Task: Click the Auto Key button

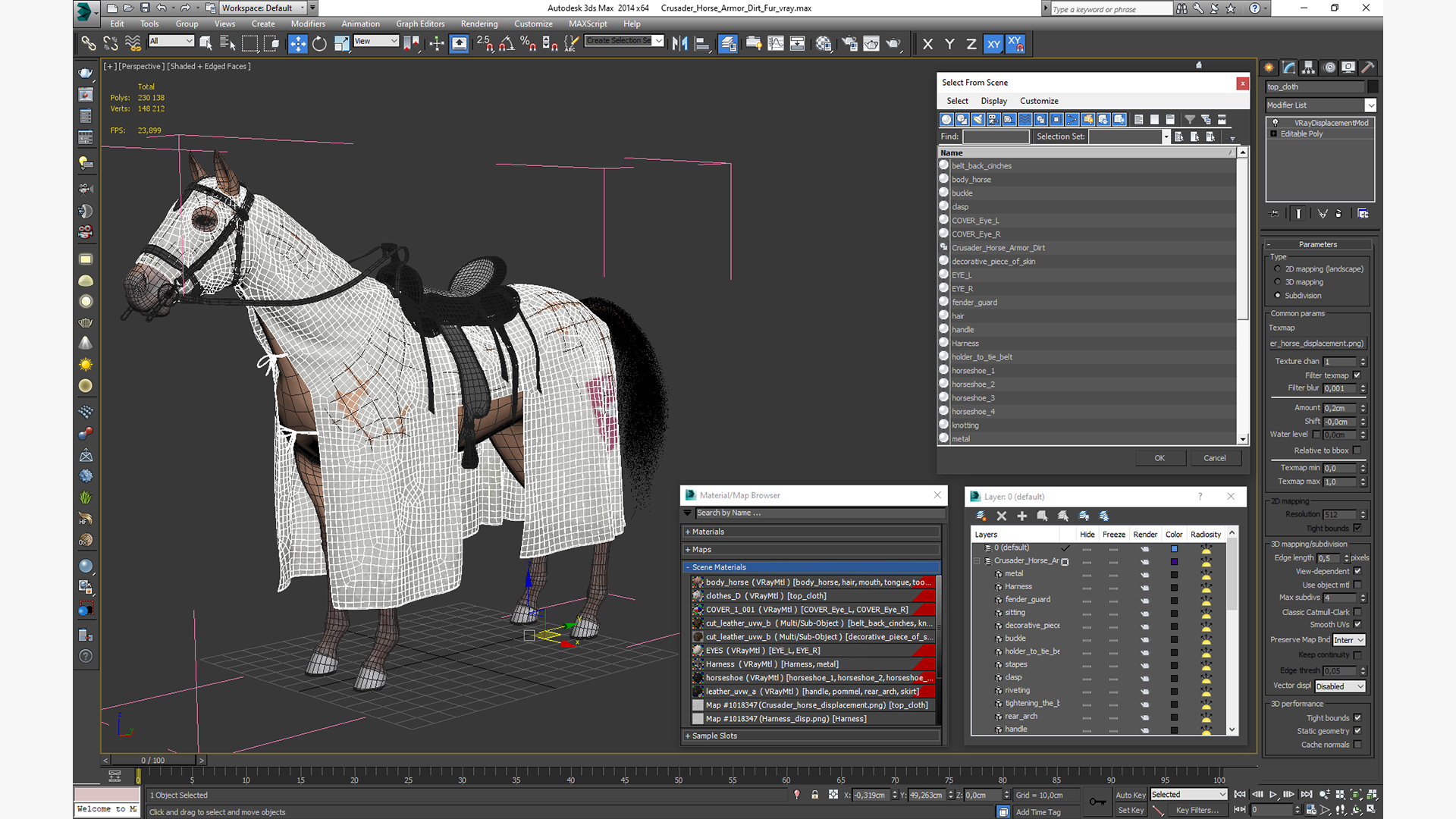Action: click(1130, 795)
